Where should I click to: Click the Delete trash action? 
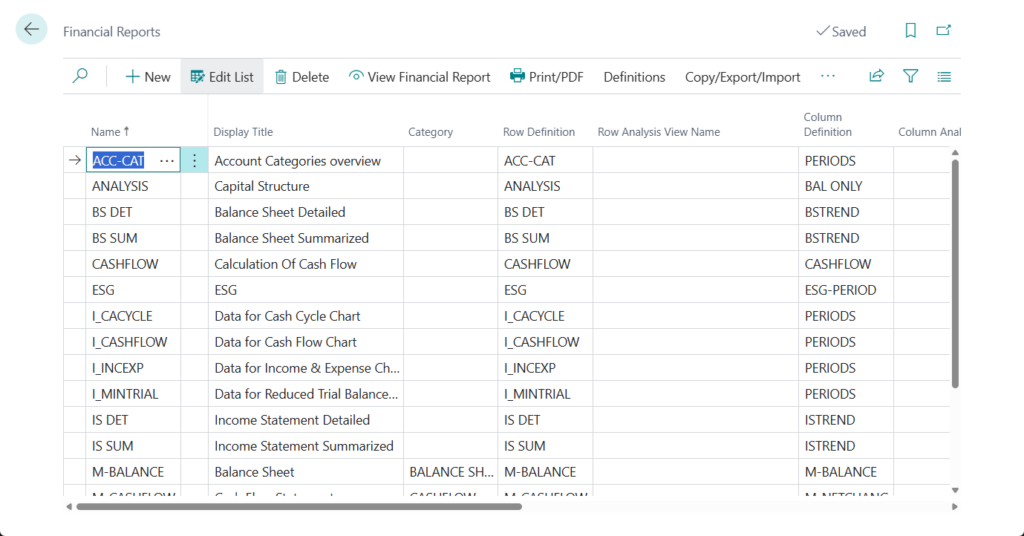coord(301,77)
